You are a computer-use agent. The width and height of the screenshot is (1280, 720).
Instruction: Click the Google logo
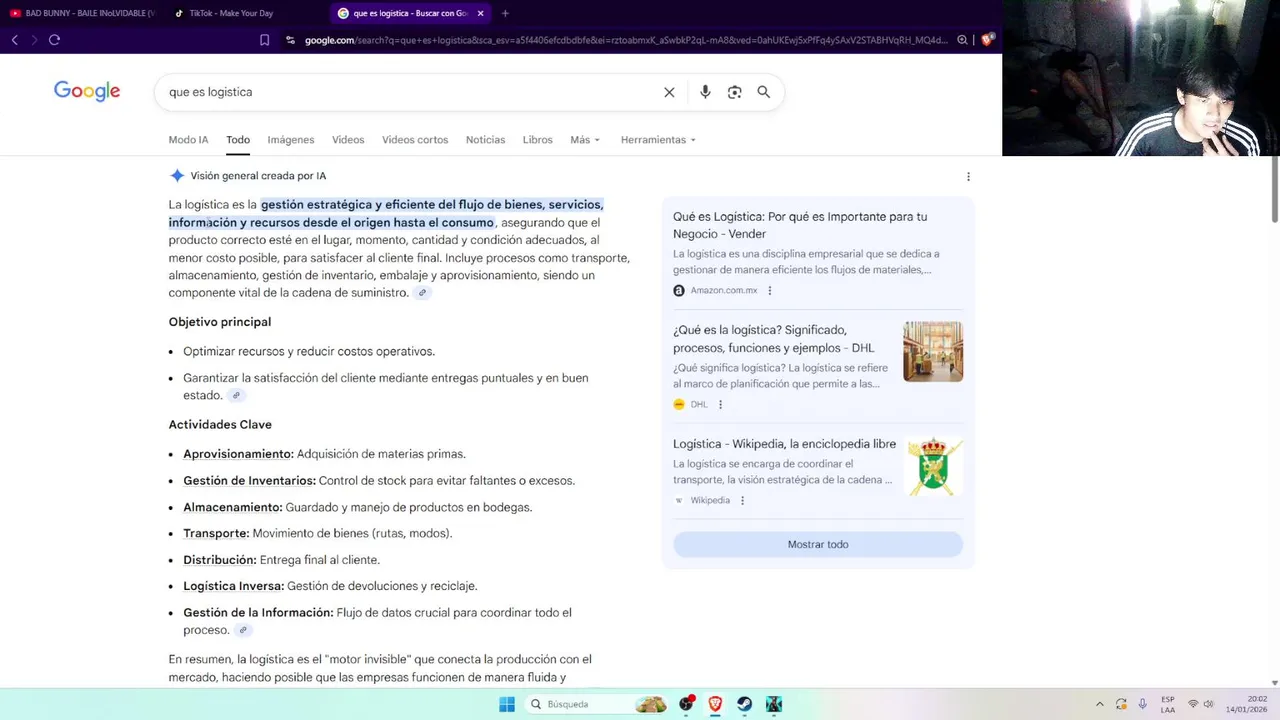[87, 91]
